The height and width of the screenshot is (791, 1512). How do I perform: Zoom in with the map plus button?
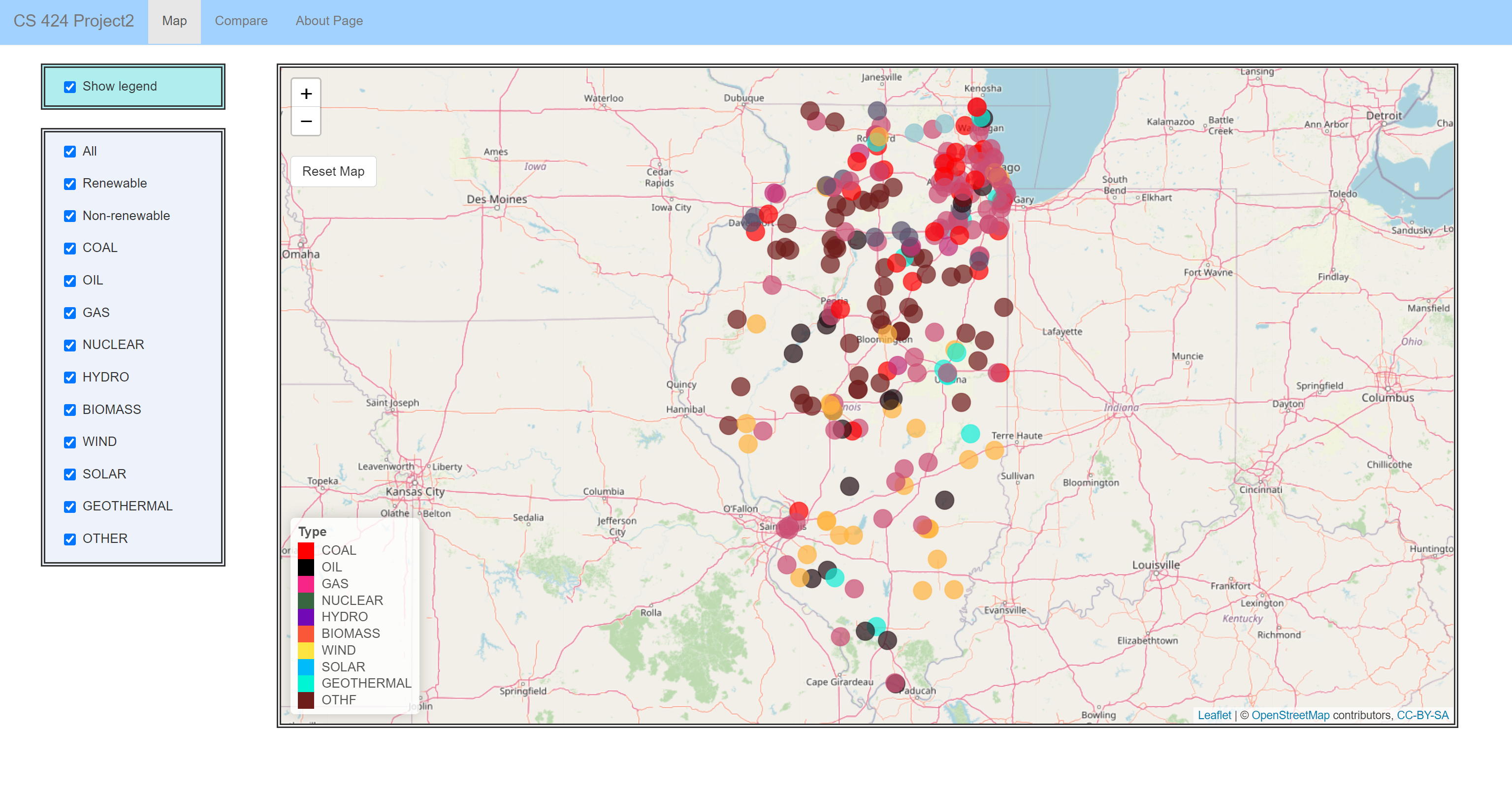click(x=306, y=94)
